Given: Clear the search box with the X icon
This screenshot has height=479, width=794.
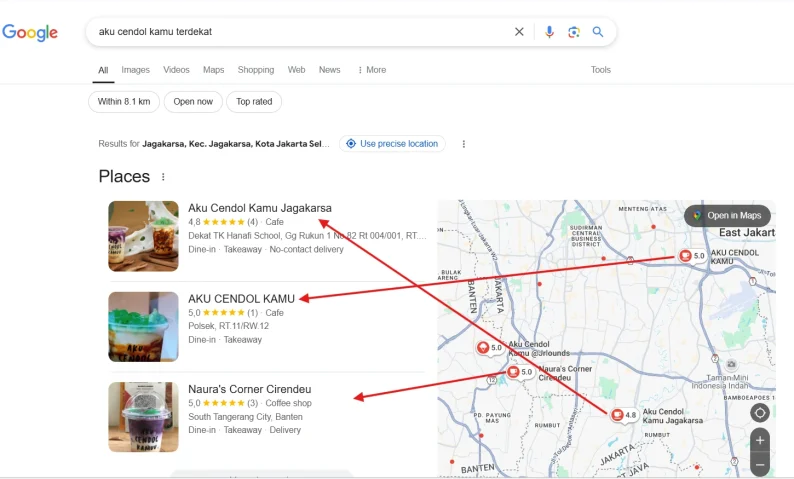Looking at the screenshot, I should tap(519, 32).
